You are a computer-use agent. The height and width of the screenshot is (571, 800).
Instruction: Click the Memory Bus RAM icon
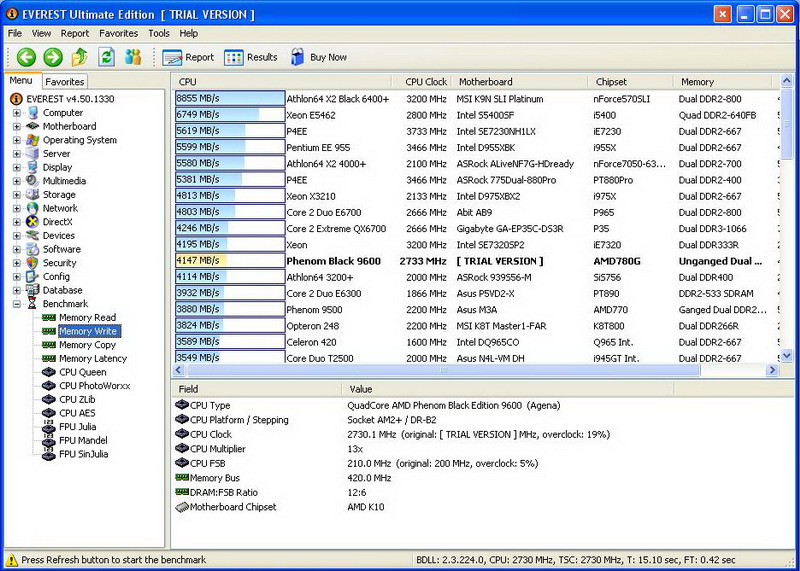[182, 478]
